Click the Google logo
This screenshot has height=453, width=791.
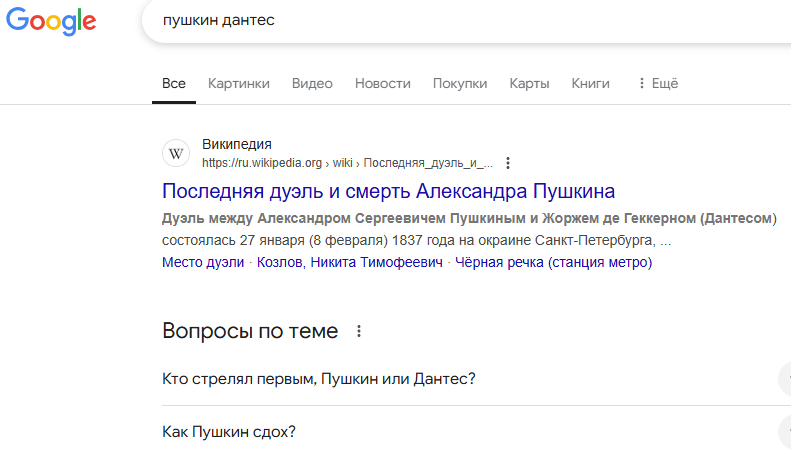[51, 21]
